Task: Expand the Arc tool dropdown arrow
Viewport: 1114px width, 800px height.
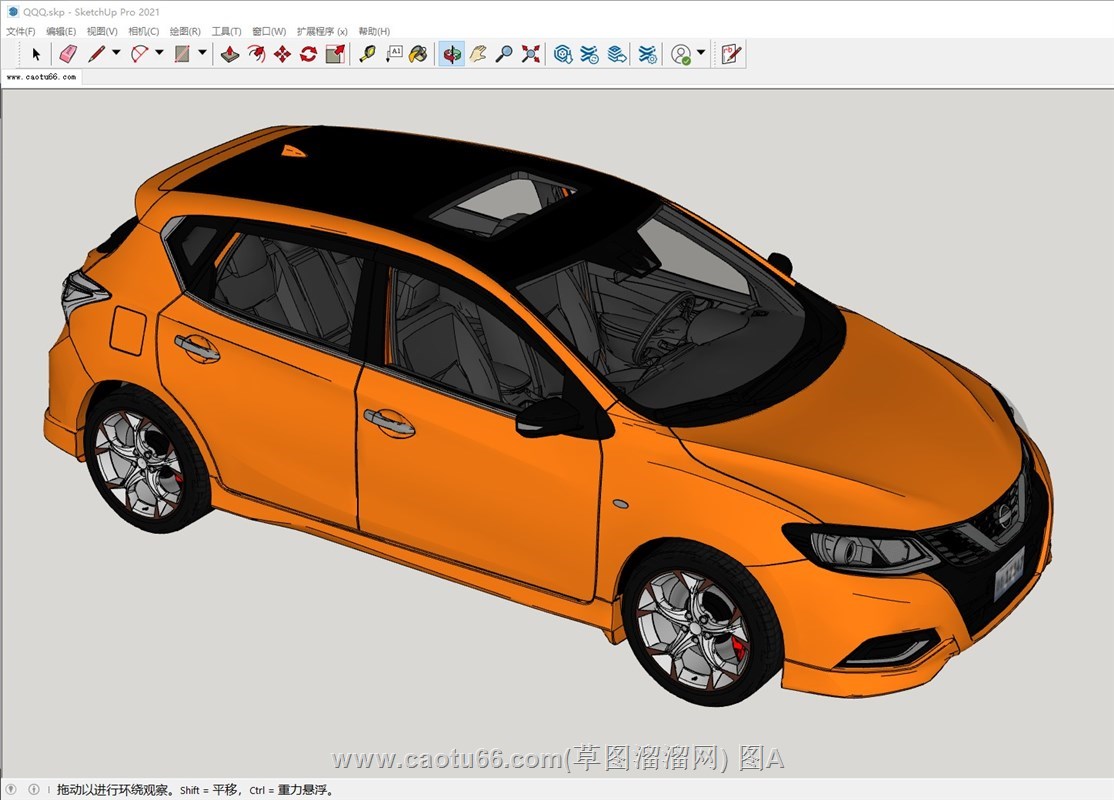Action: point(159,53)
